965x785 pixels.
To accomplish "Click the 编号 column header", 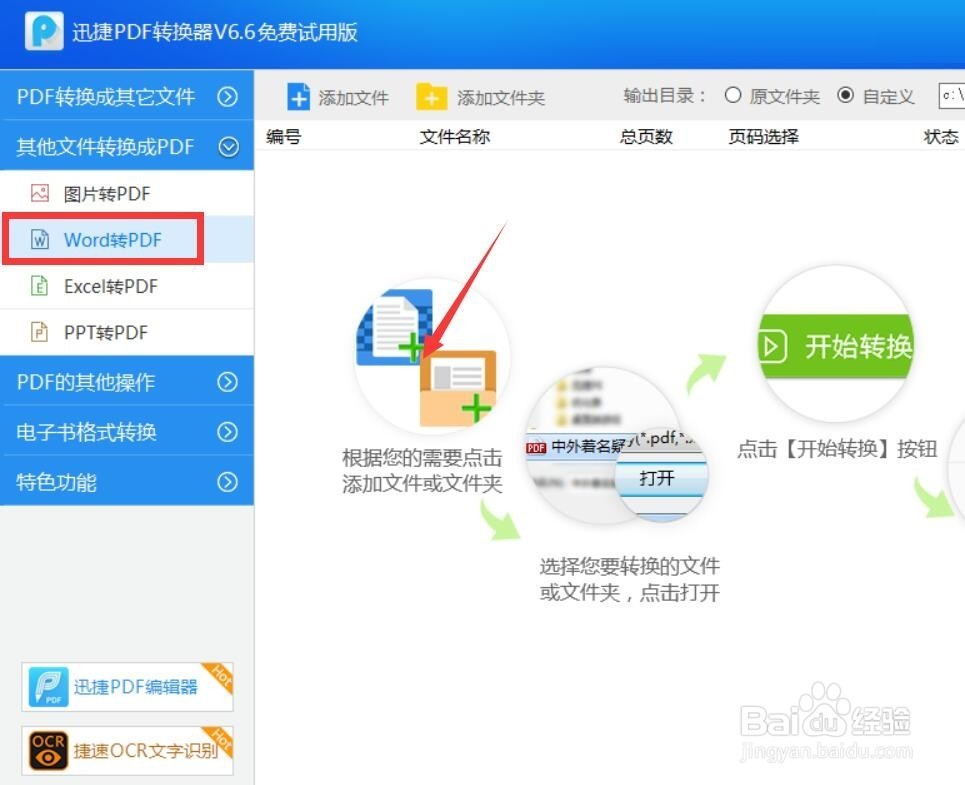I will point(284,137).
